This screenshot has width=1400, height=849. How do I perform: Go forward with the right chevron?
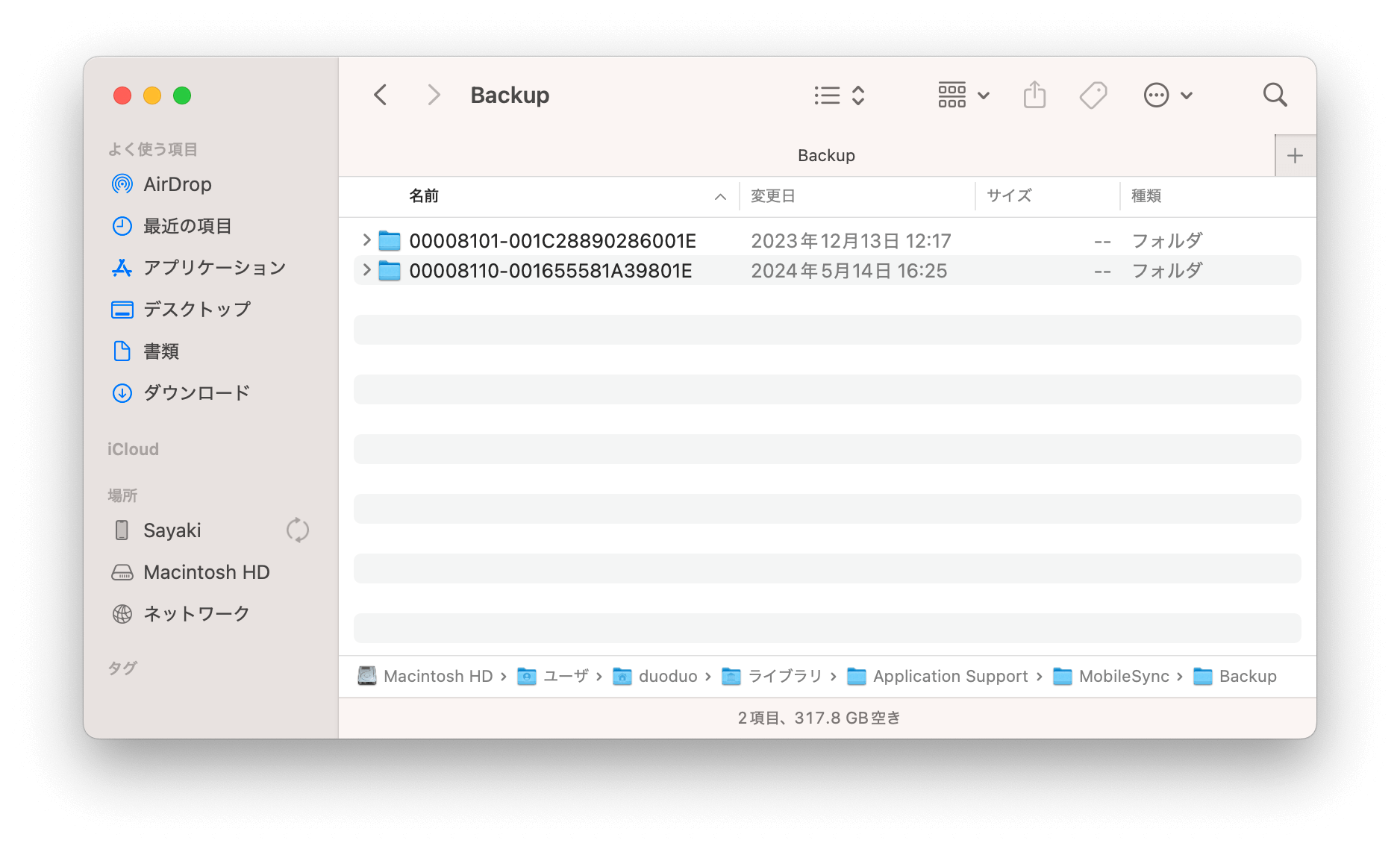pos(434,95)
